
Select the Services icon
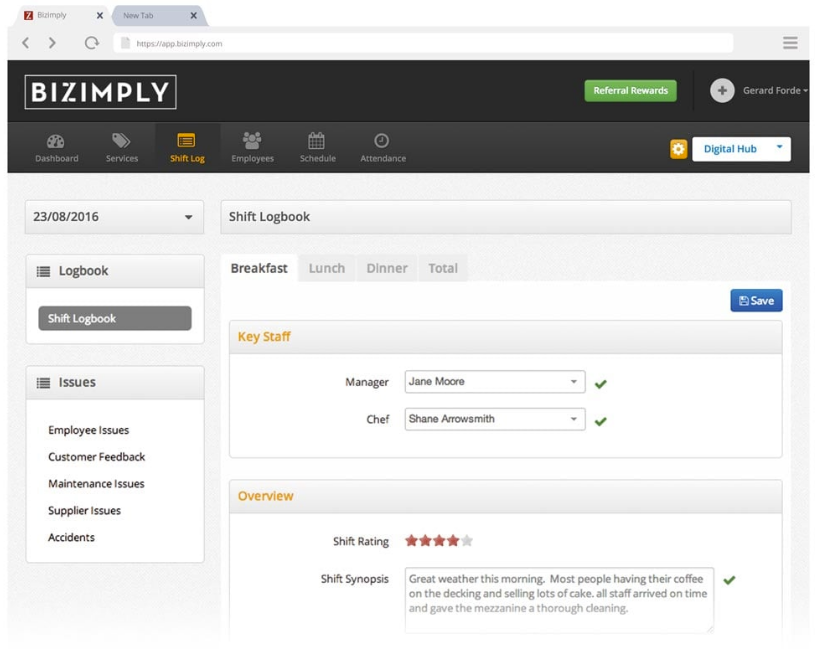(x=121, y=142)
